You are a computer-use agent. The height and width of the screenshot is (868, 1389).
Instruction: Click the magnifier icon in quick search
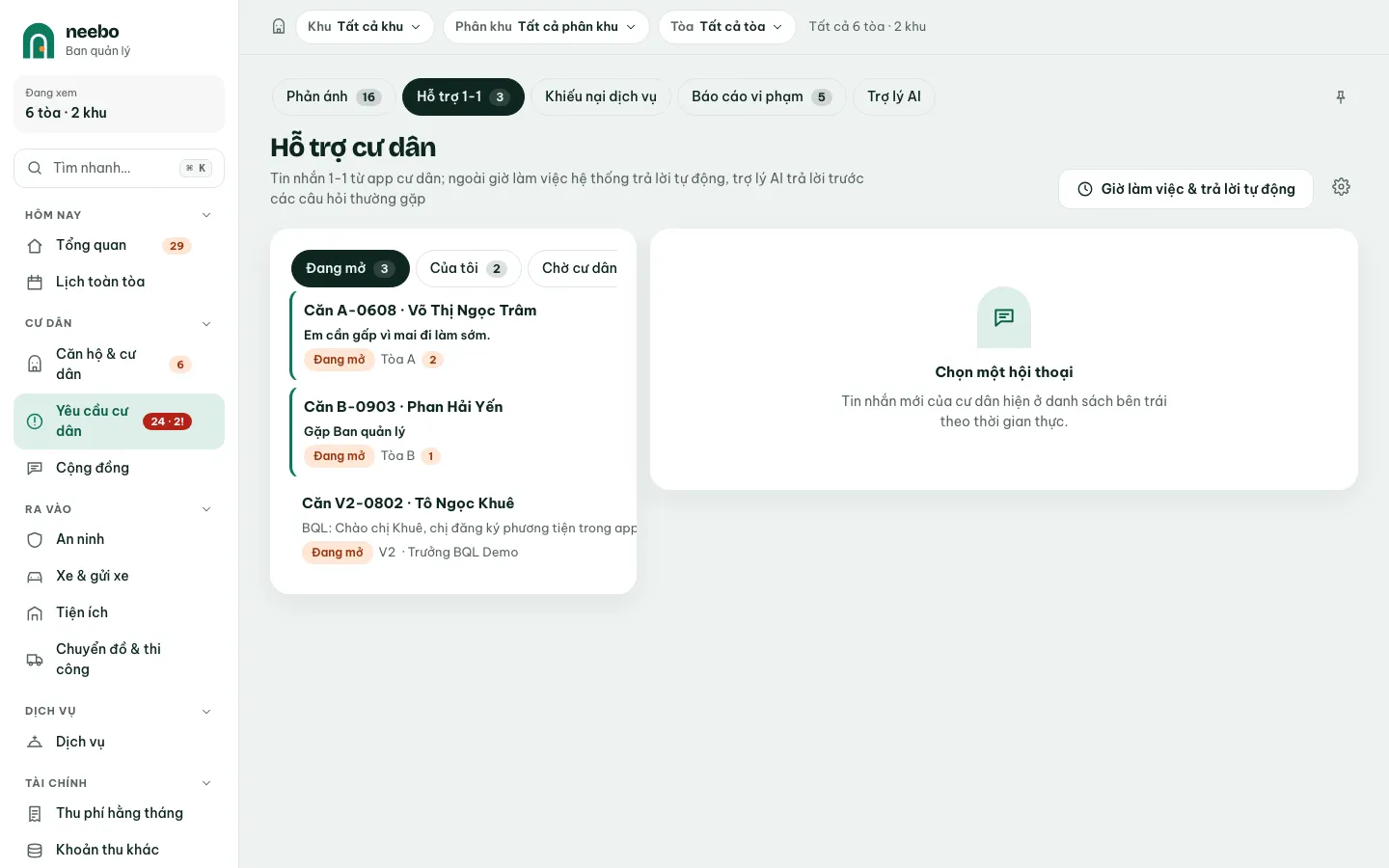pos(35,168)
